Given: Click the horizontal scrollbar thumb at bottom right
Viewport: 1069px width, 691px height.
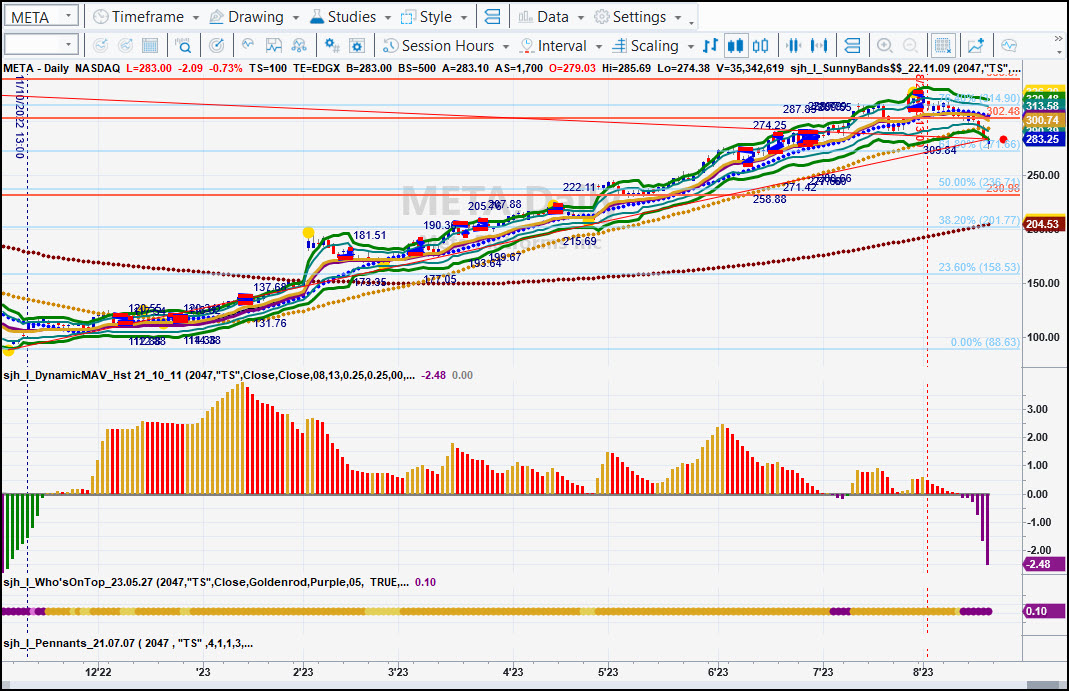Looking at the screenshot, I should point(1042,685).
